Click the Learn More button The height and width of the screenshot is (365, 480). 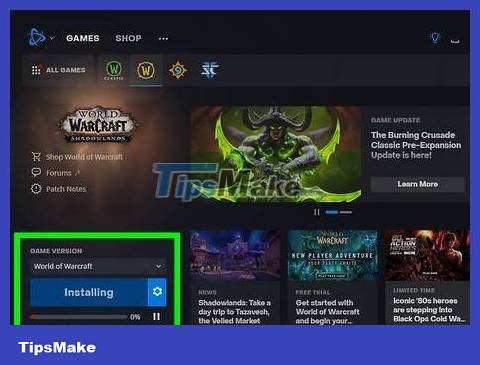click(417, 184)
